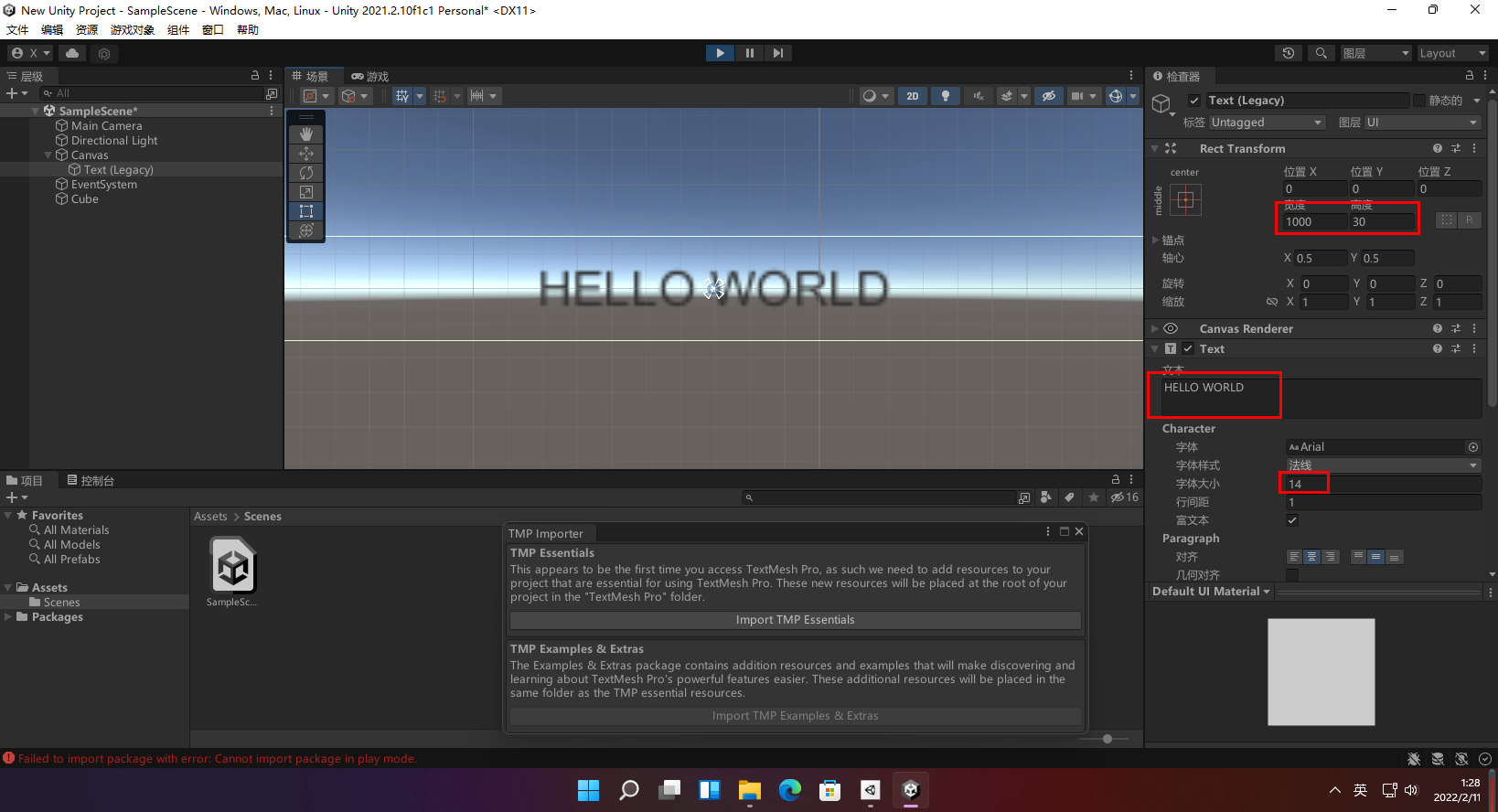Open the Layers dropdown in top toolbar
Screen dimensions: 1498x812
(x=1376, y=53)
